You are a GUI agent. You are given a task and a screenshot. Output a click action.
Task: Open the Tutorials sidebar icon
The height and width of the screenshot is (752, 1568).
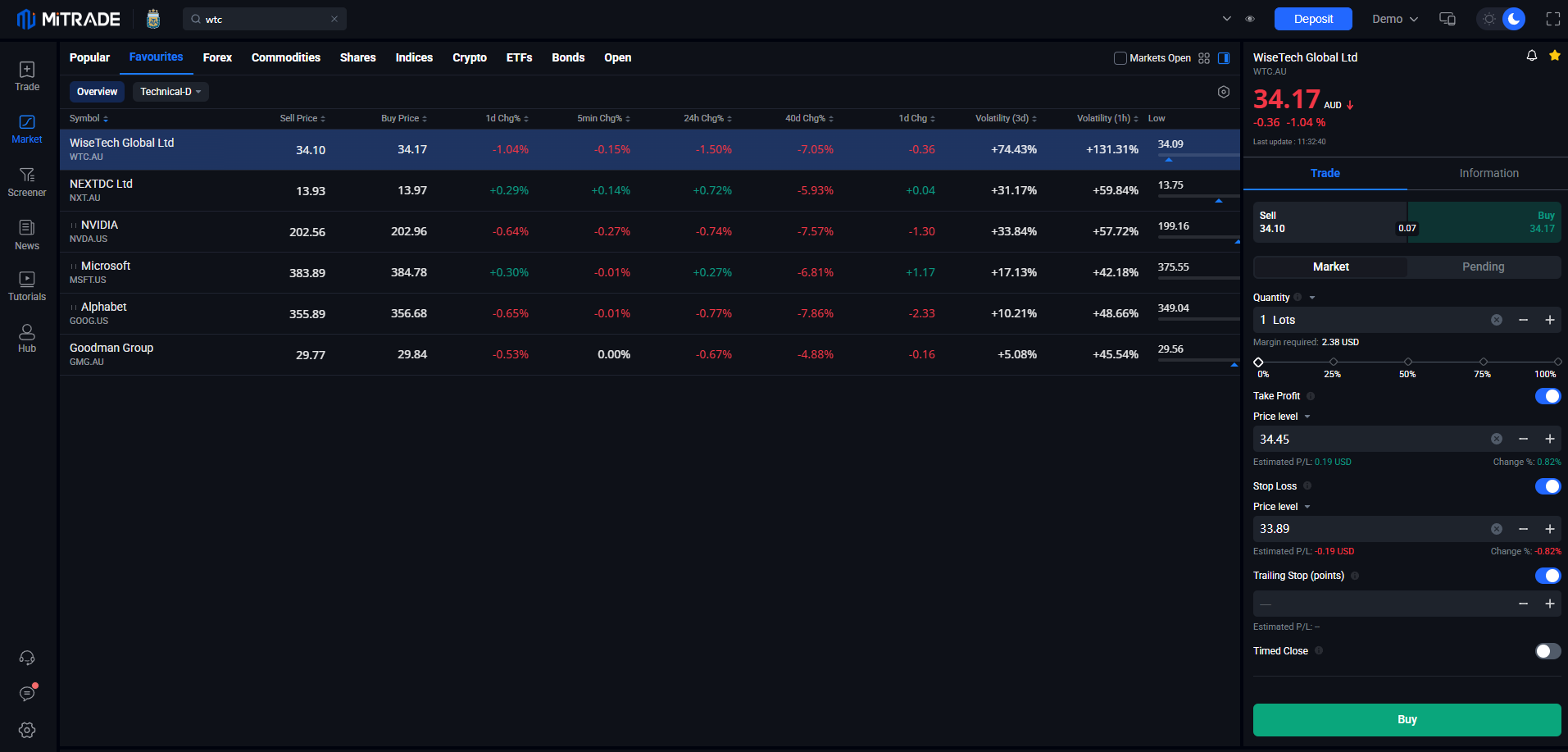click(27, 287)
